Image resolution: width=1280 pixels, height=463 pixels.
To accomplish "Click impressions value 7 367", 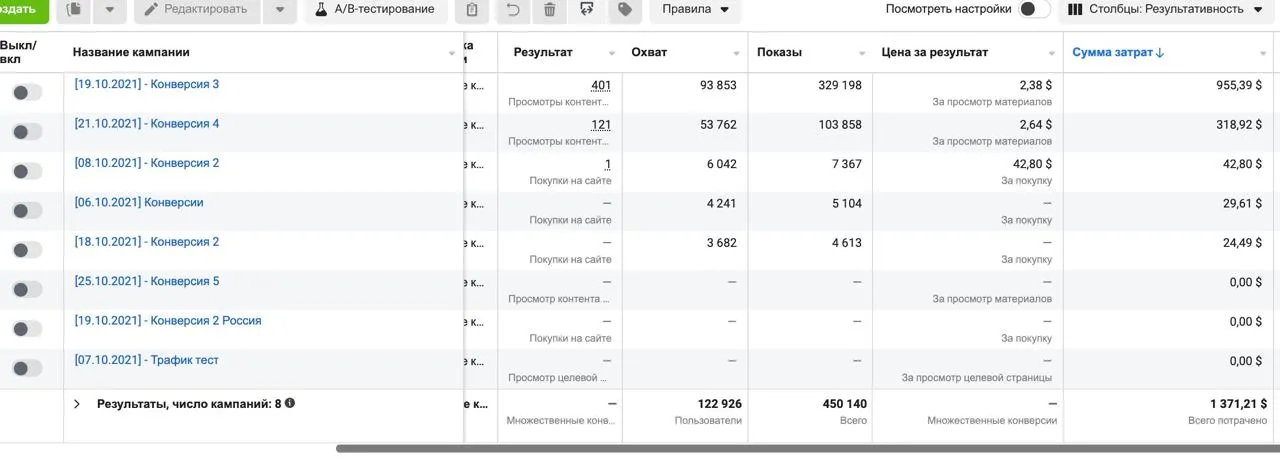I will pos(846,164).
